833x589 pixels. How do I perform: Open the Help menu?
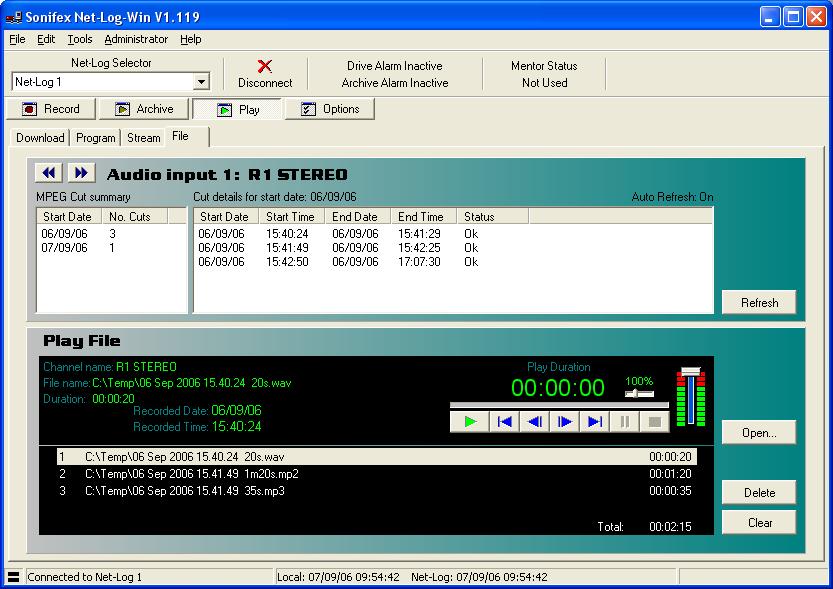pyautogui.click(x=191, y=39)
